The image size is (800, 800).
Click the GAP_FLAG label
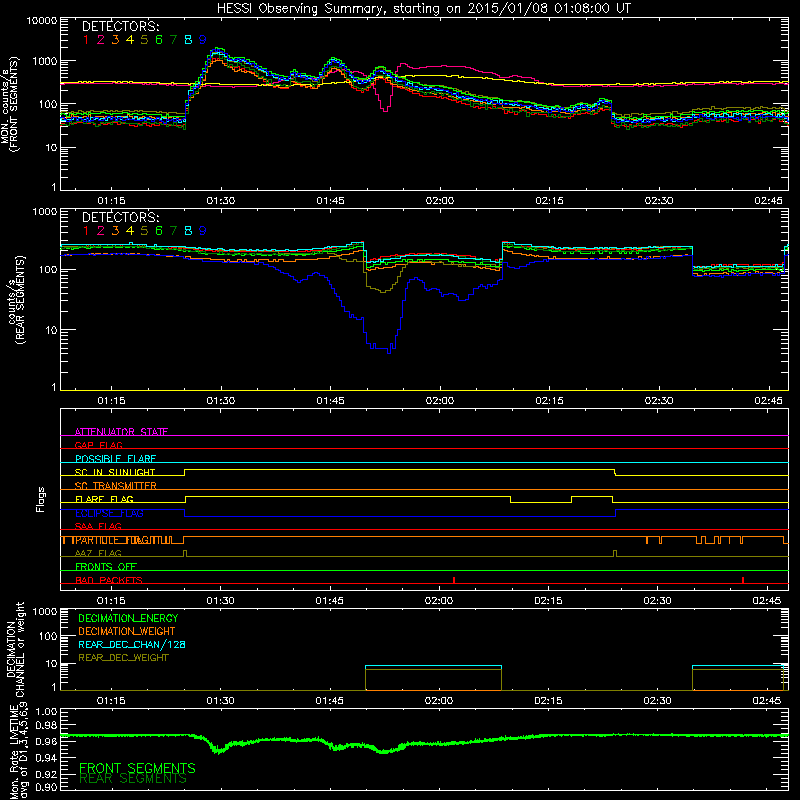click(98, 445)
